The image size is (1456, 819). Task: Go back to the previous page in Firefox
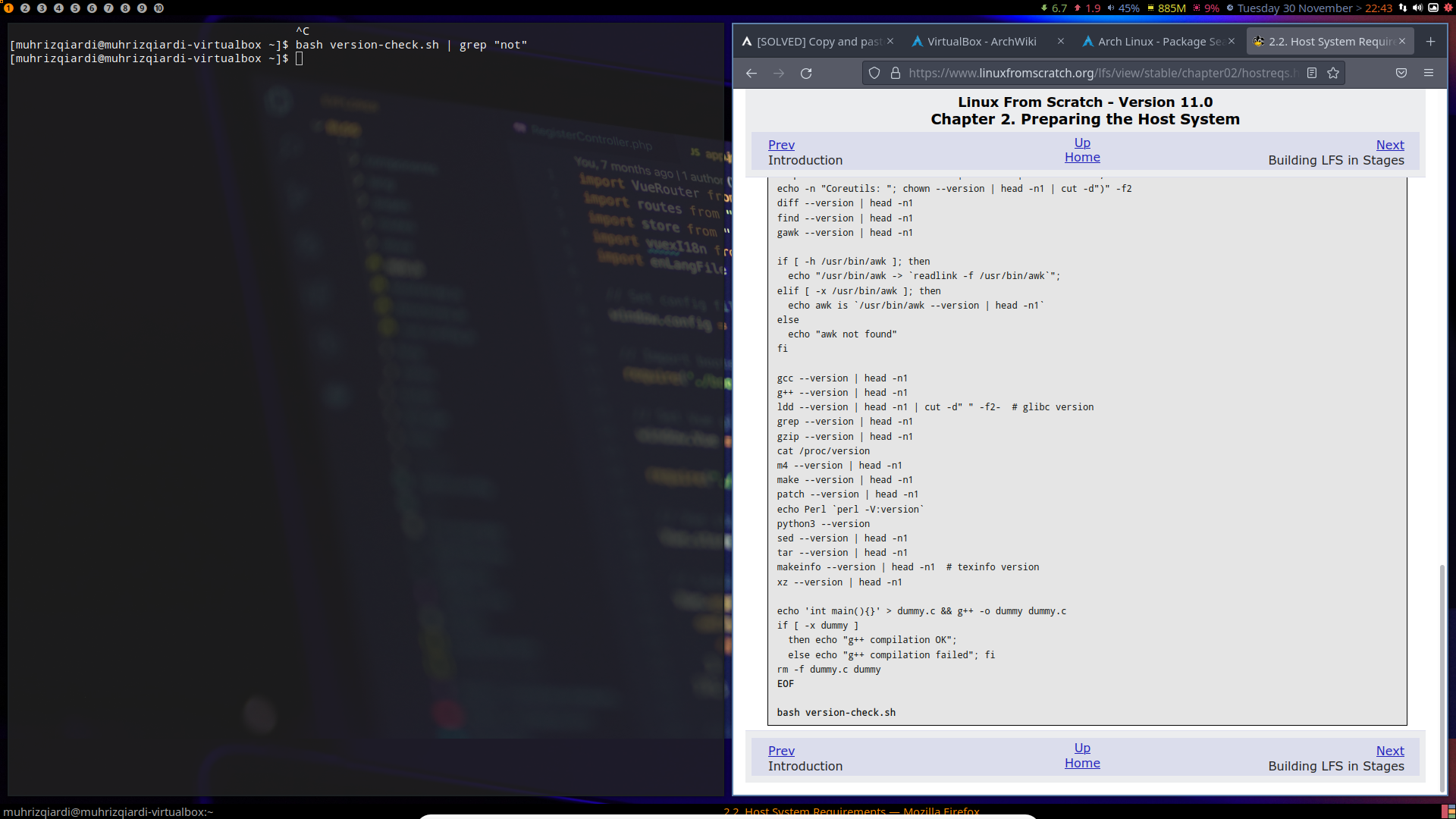click(x=751, y=73)
